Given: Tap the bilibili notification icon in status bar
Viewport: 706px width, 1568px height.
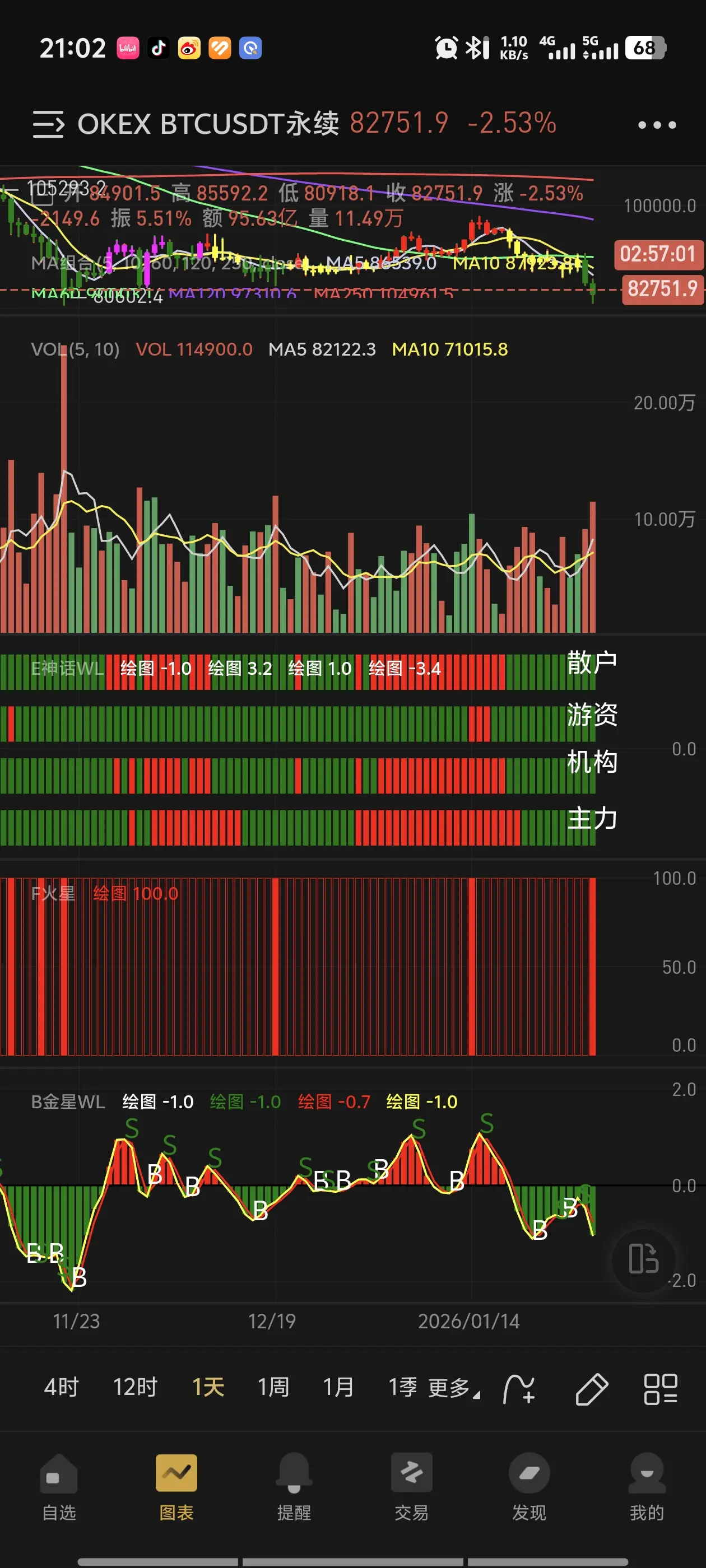Looking at the screenshot, I should click(128, 48).
